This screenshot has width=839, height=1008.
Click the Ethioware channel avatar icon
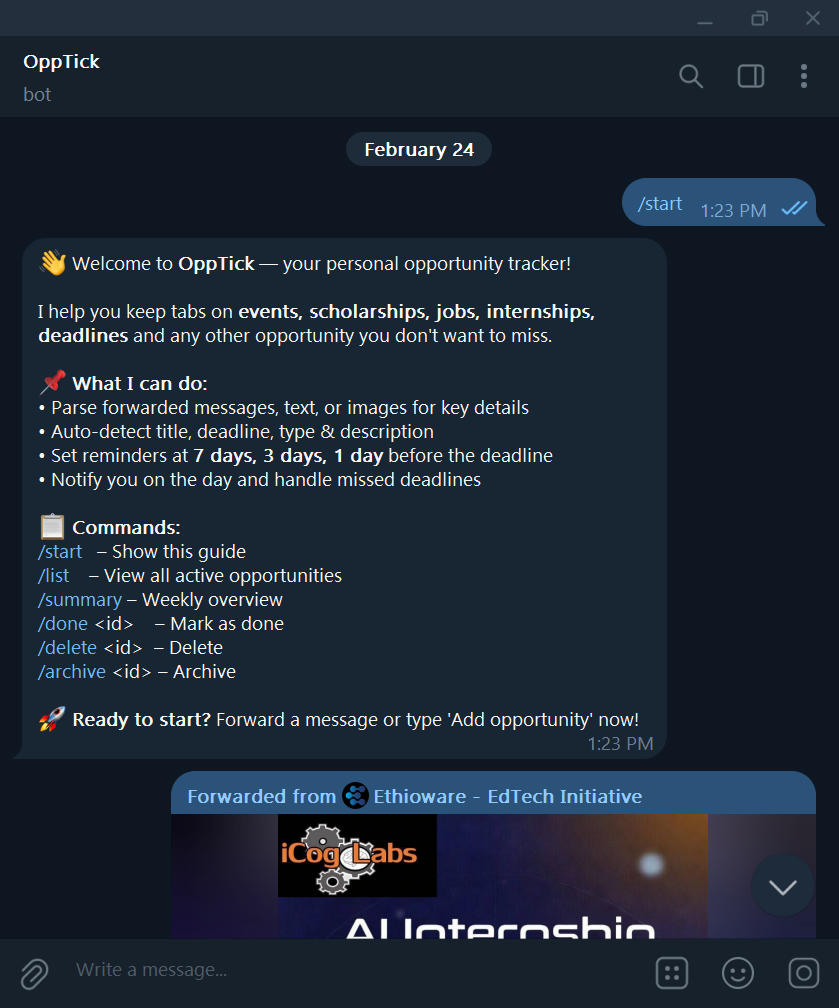point(355,796)
